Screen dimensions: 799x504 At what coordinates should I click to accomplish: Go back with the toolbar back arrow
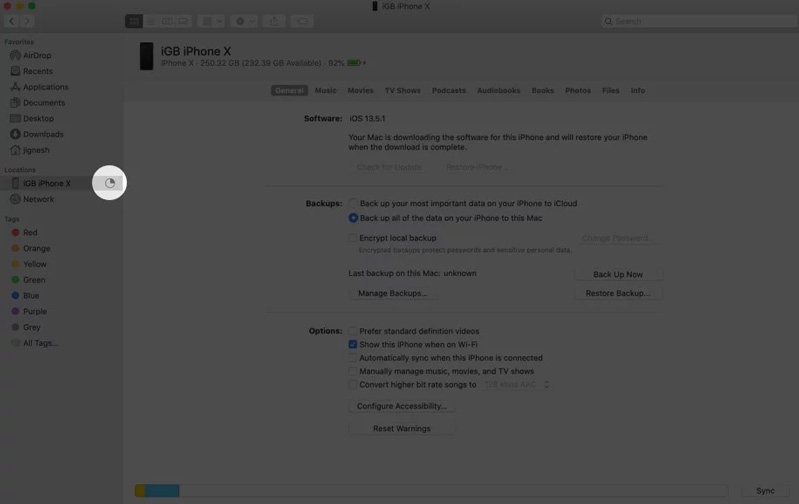coord(11,21)
